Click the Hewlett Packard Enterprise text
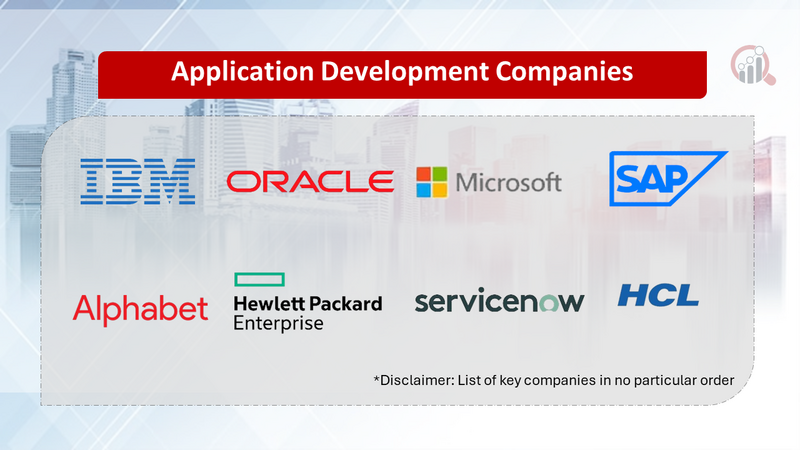Image resolution: width=800 pixels, height=450 pixels. tap(307, 313)
